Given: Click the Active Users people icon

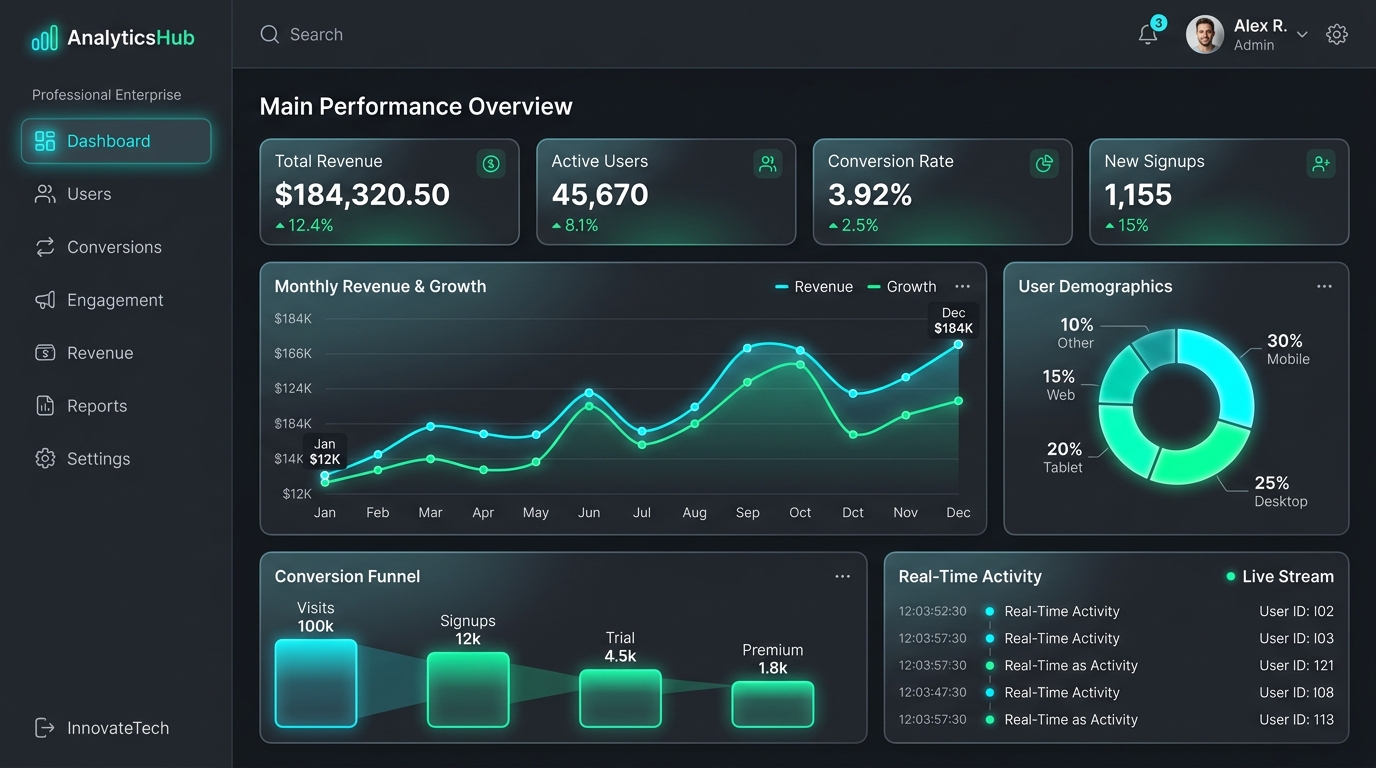Looking at the screenshot, I should coord(768,164).
